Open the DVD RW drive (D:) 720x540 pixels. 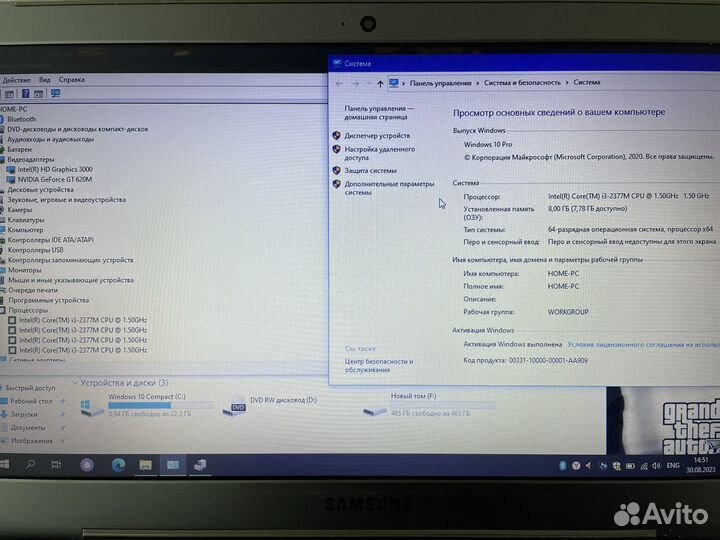[x=270, y=405]
